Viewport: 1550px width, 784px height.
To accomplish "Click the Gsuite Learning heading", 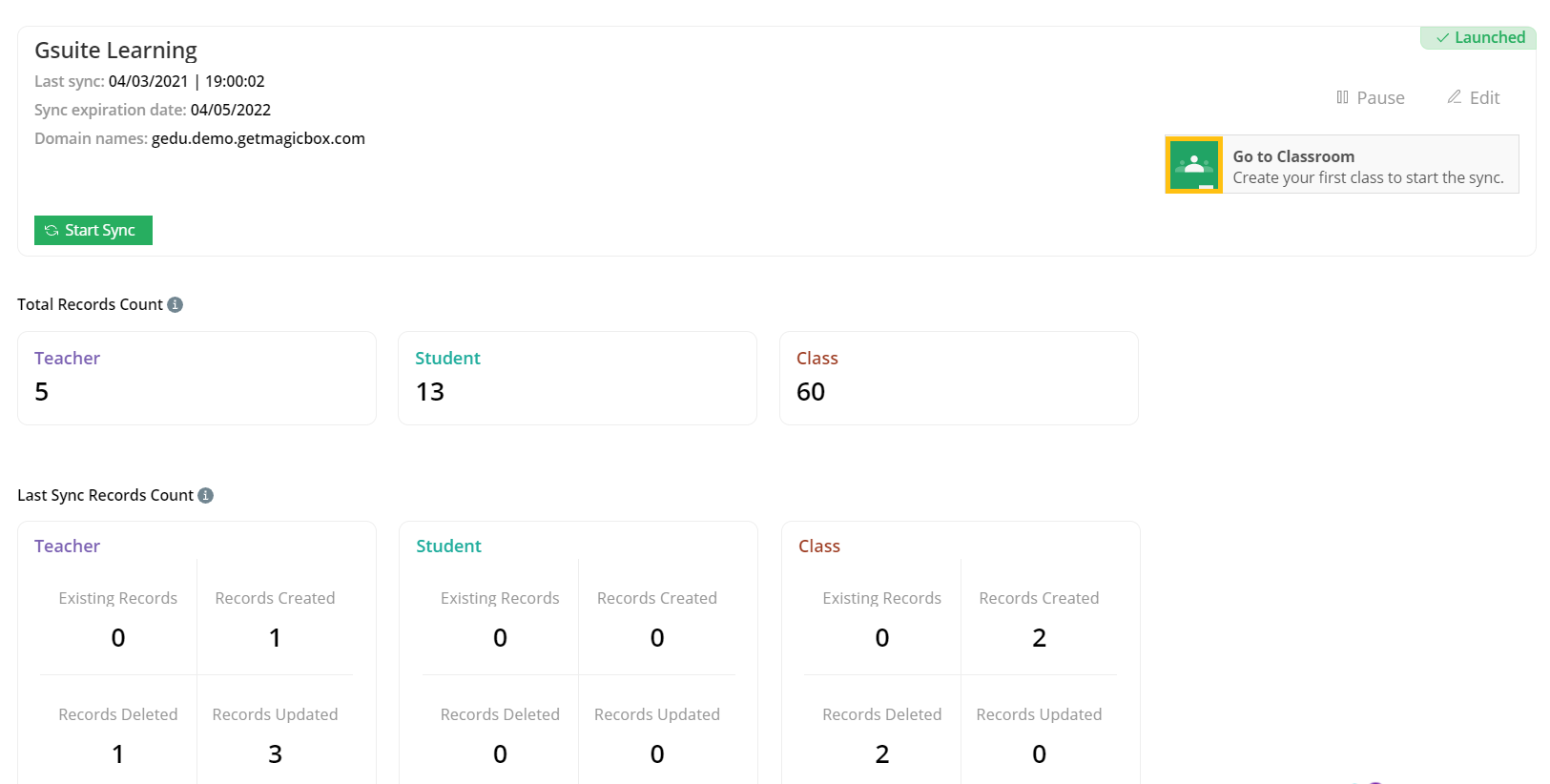I will (115, 51).
